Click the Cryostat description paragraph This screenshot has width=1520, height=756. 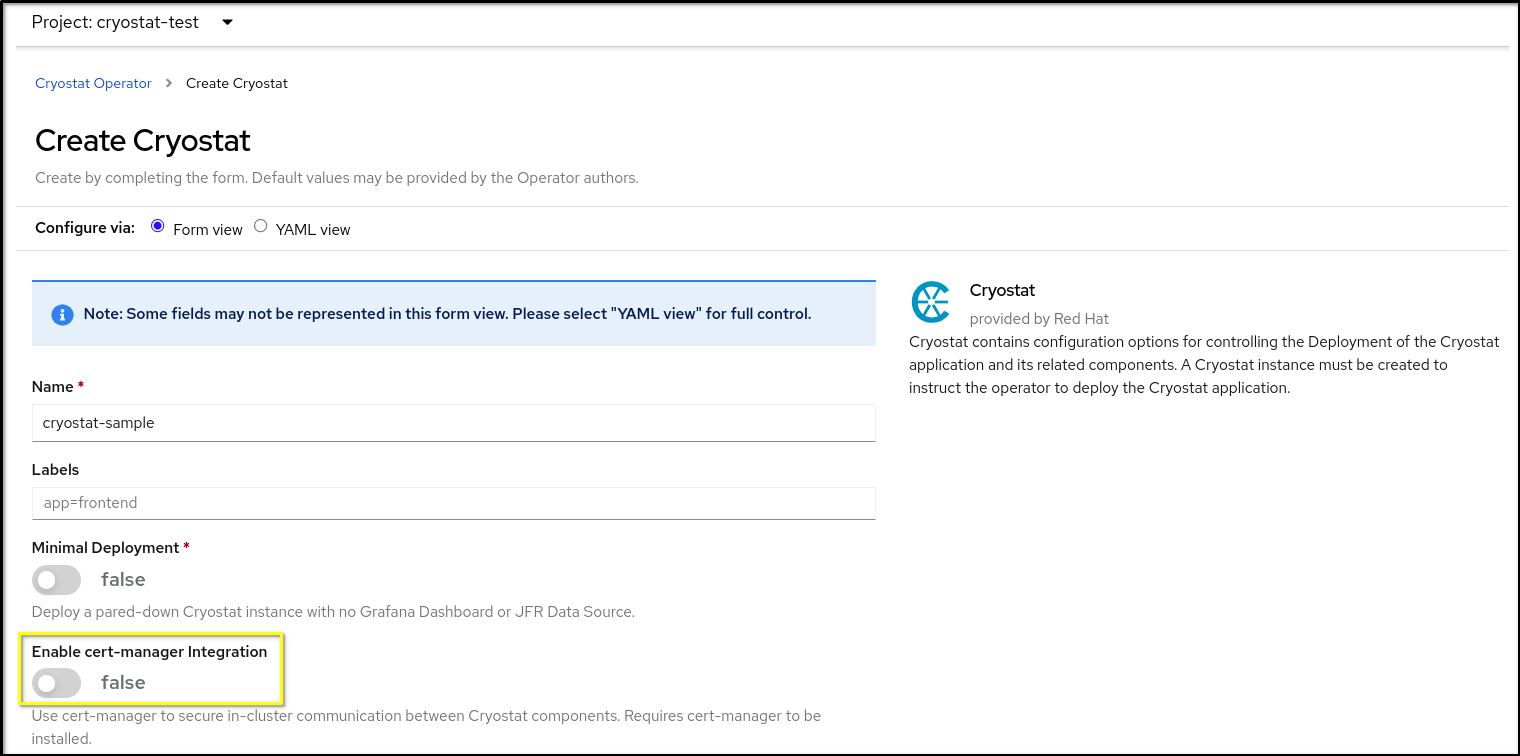pos(1204,365)
